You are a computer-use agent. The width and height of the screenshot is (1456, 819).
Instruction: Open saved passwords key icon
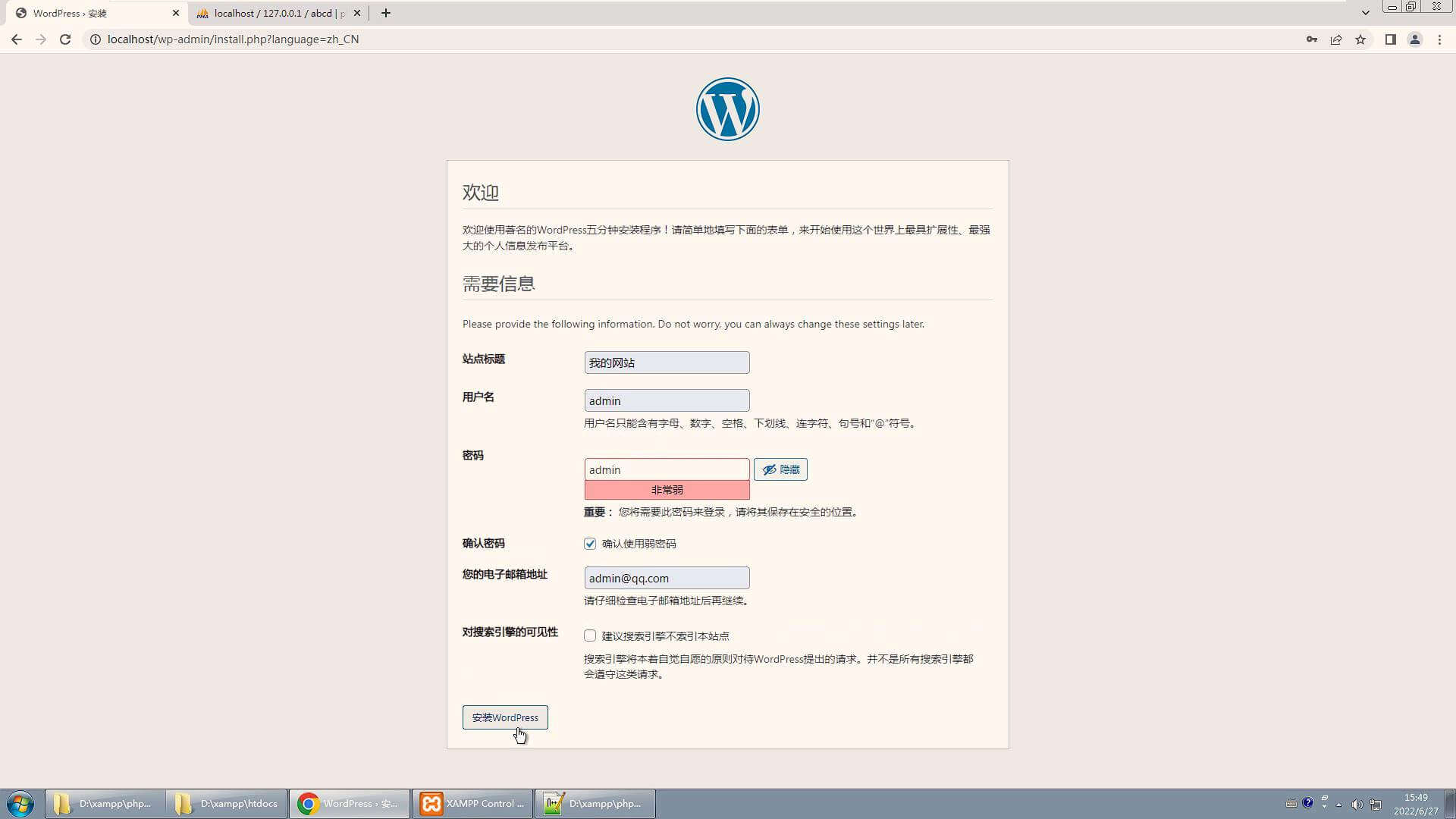(x=1311, y=39)
